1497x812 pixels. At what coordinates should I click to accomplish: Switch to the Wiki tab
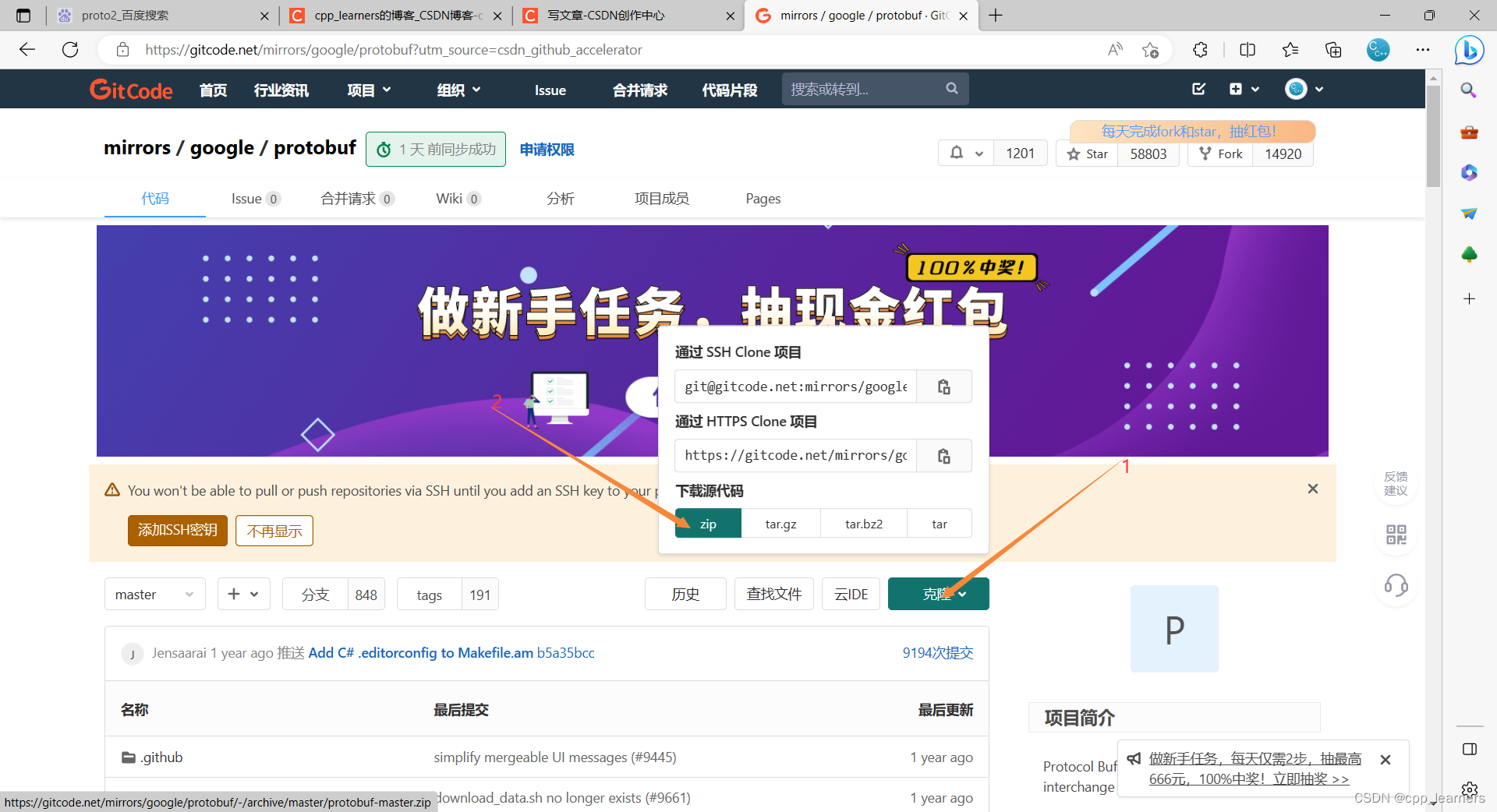[x=458, y=199]
